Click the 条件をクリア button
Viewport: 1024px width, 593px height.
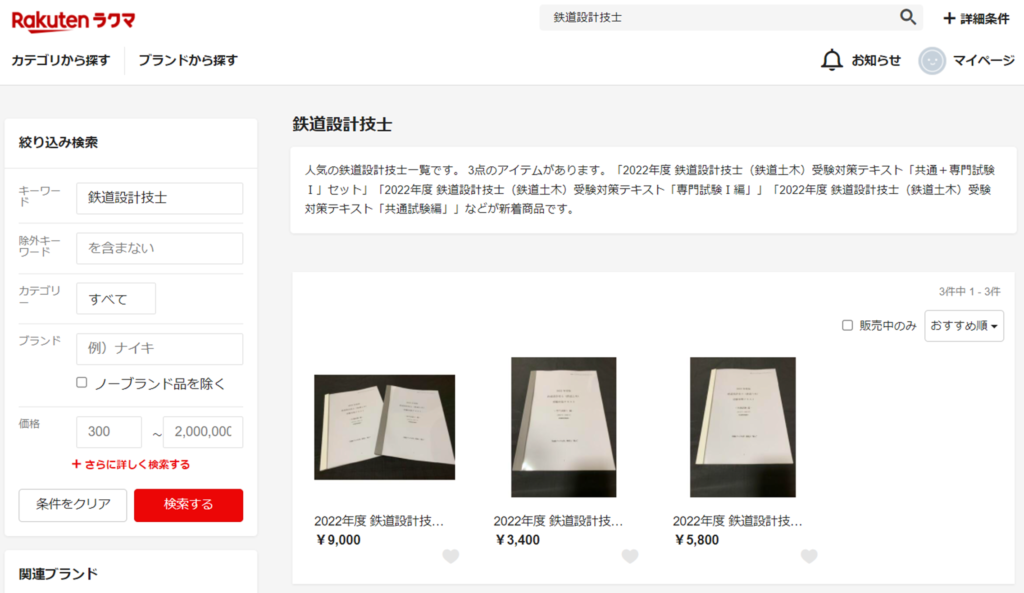click(72, 505)
